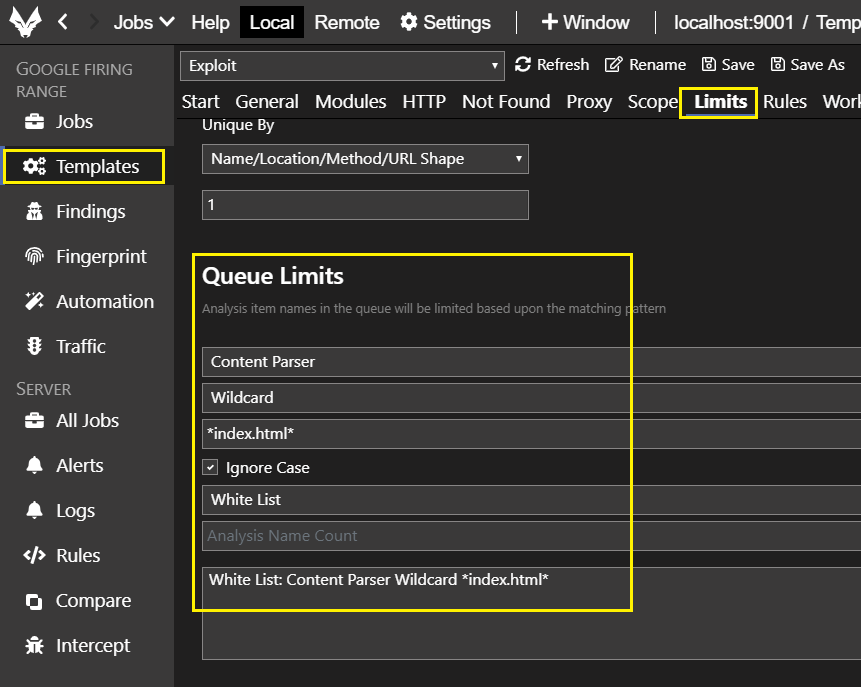Click the back arrow navigation icon
861x687 pixels.
(x=63, y=22)
